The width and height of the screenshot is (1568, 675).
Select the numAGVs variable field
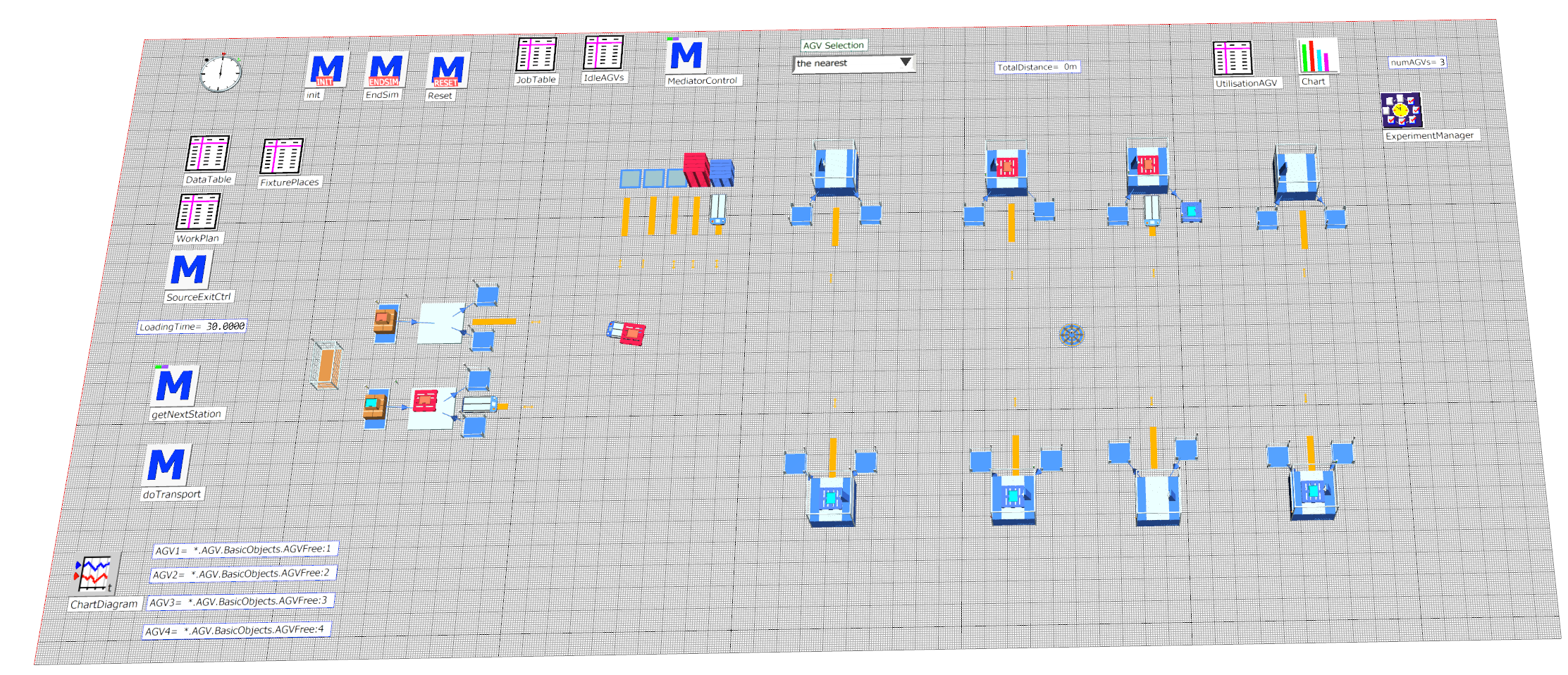point(1416,62)
